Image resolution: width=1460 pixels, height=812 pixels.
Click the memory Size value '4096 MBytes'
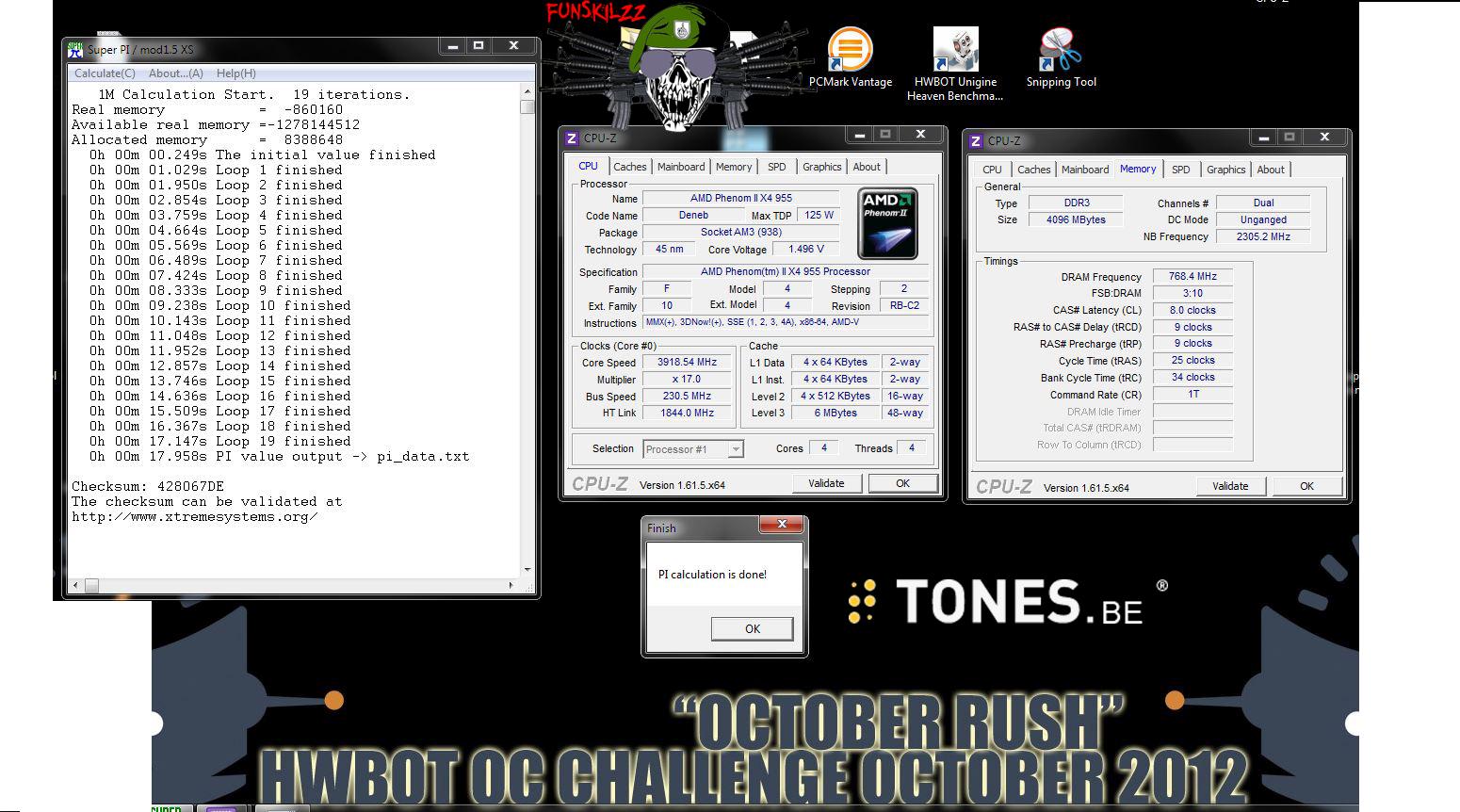coord(1076,220)
